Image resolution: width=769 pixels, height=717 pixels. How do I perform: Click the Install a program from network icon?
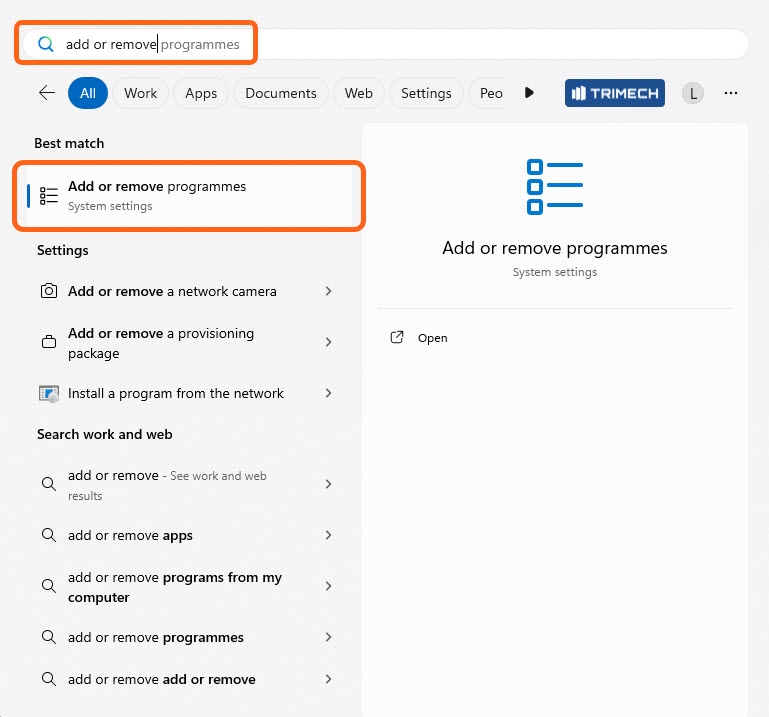(x=48, y=394)
